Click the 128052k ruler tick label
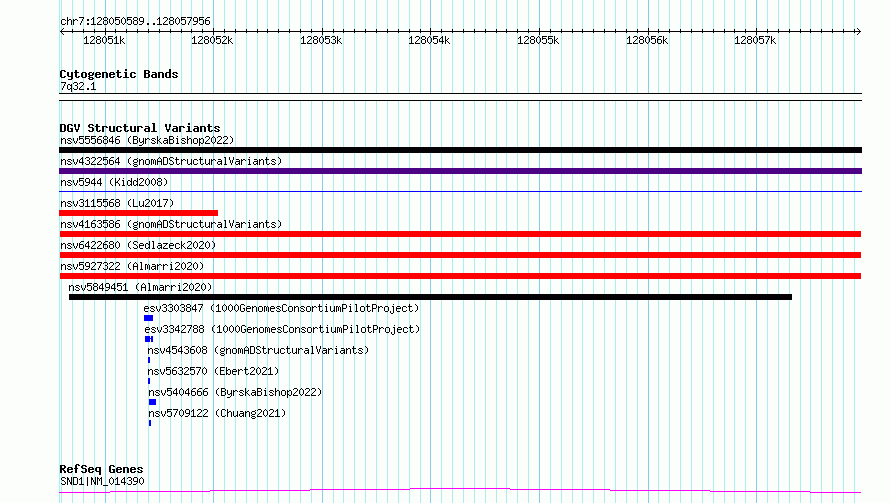 212,40
